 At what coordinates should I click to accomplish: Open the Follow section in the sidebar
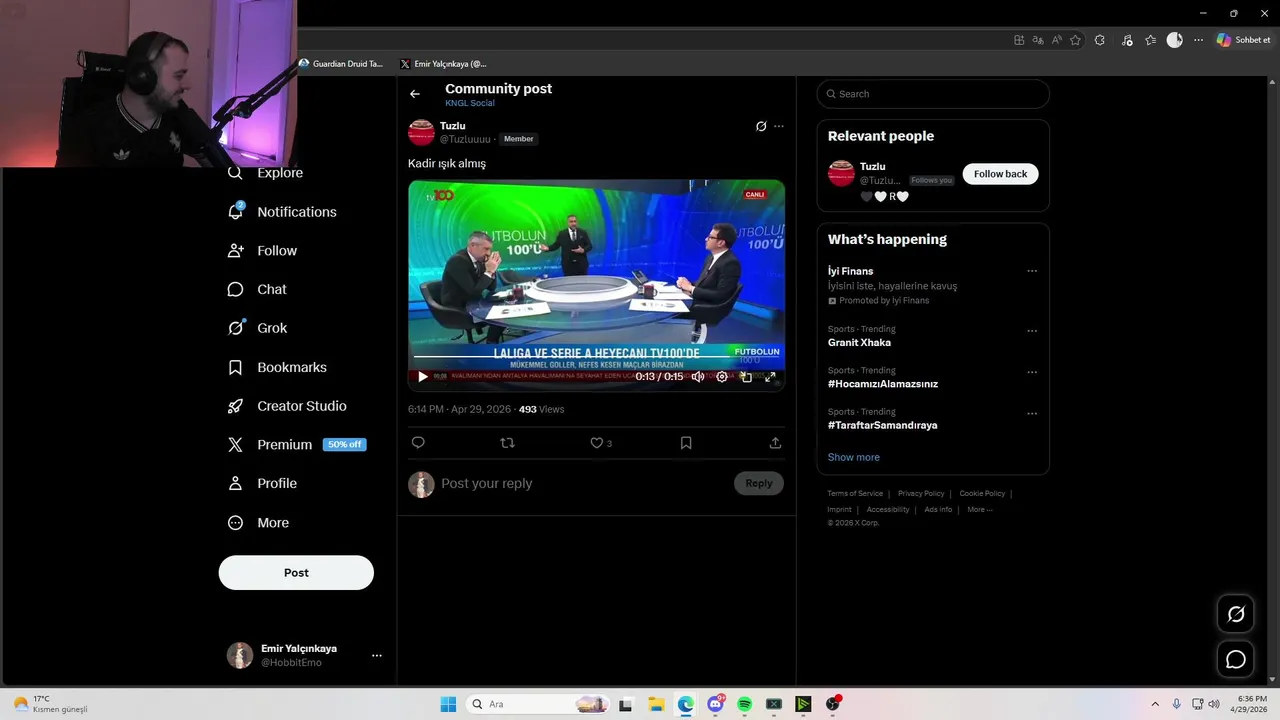pos(263,251)
